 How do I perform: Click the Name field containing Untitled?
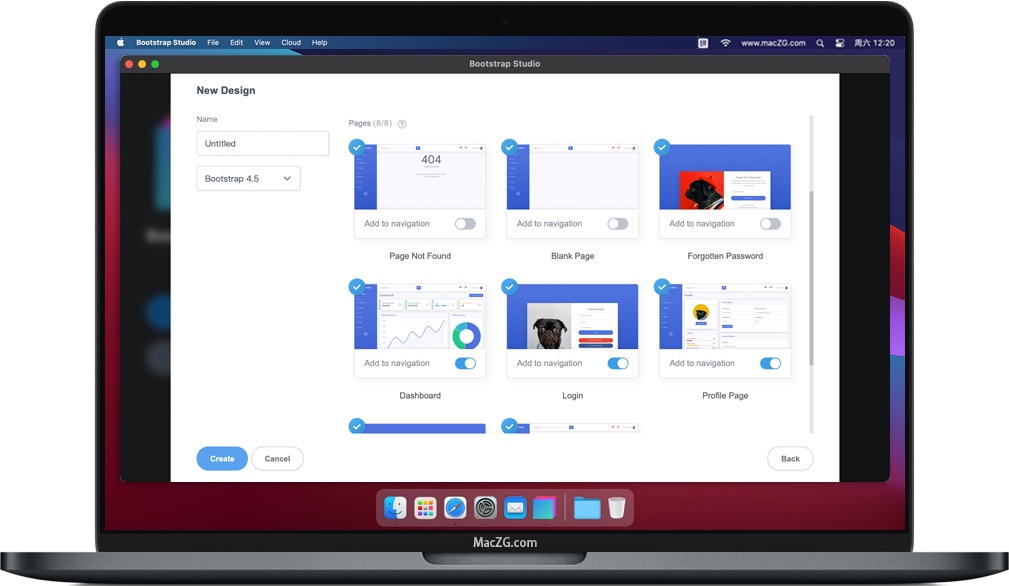tap(262, 144)
